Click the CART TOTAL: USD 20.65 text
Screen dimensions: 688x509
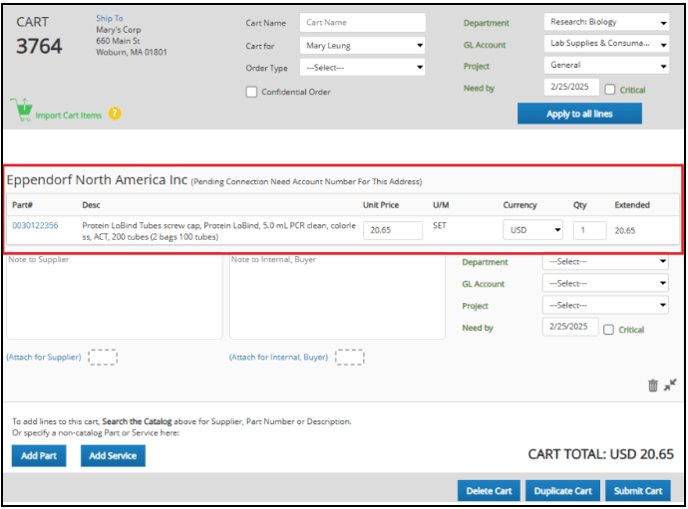pos(601,454)
